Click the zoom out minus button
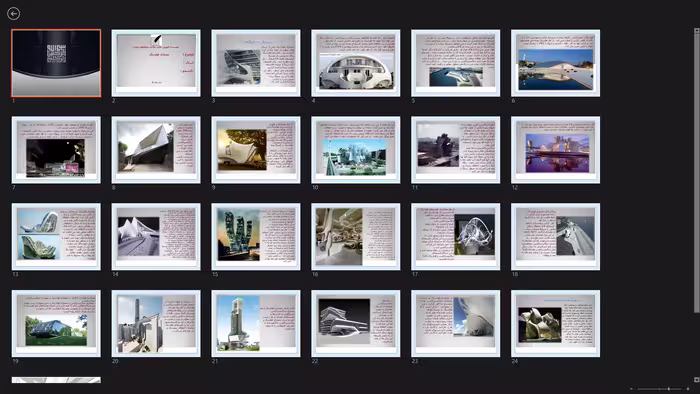700x394 pixels. click(x=631, y=389)
